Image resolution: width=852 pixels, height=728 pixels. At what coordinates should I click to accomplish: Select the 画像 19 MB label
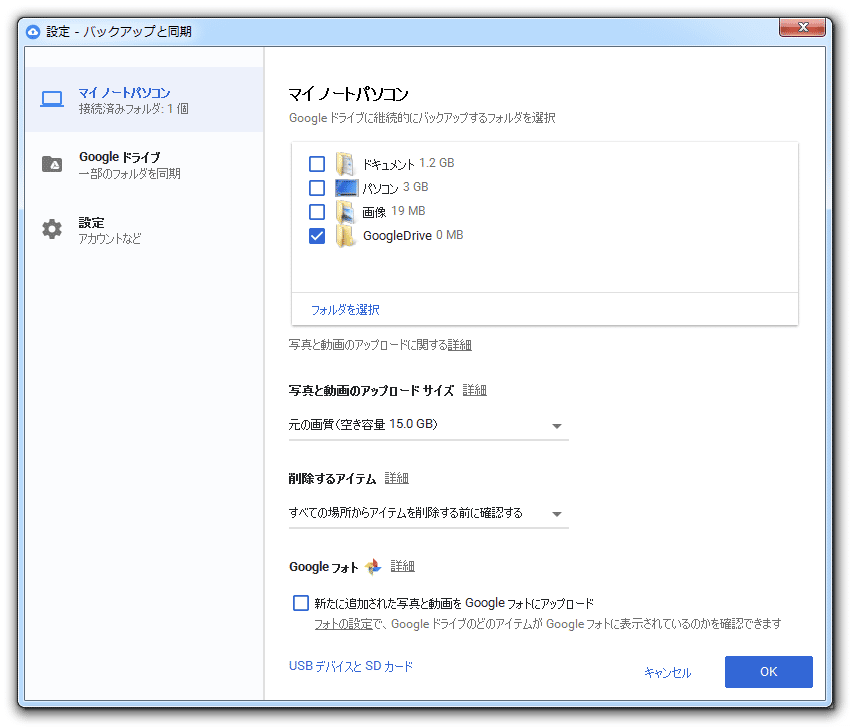[393, 211]
